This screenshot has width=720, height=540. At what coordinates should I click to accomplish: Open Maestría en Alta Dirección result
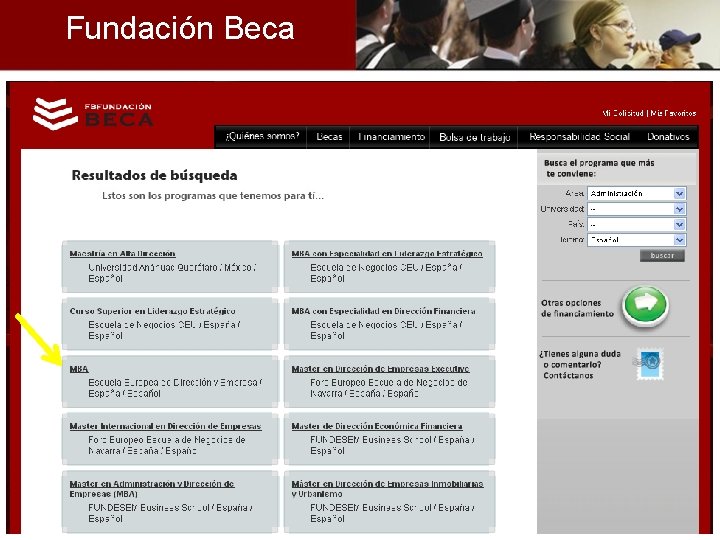click(122, 254)
